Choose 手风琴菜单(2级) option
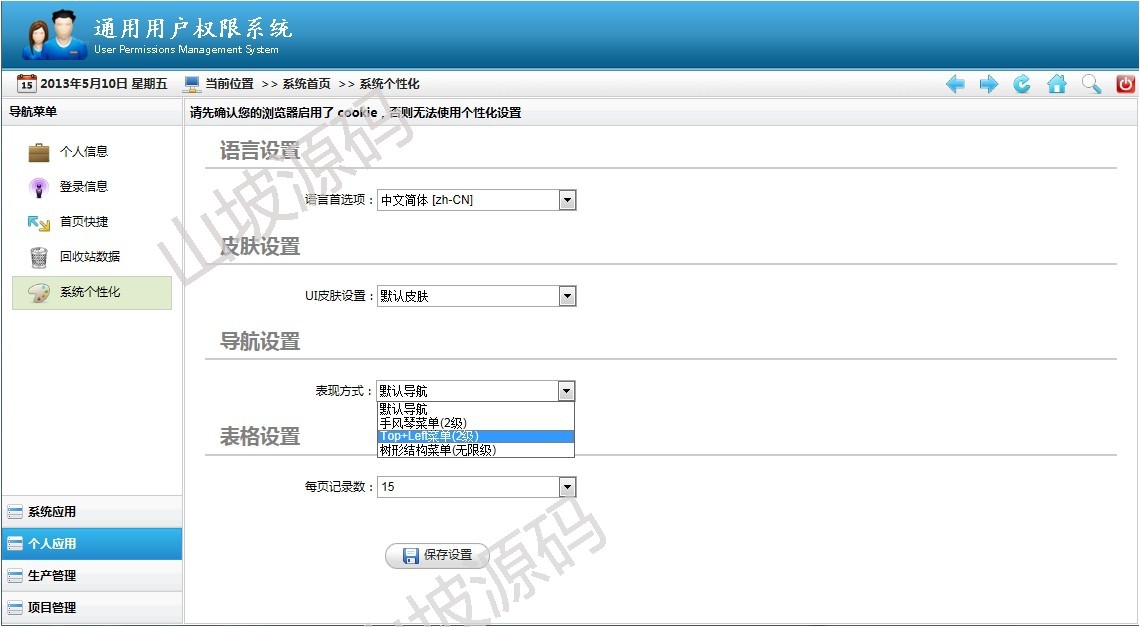Viewport: 1140px width, 627px height. point(475,423)
